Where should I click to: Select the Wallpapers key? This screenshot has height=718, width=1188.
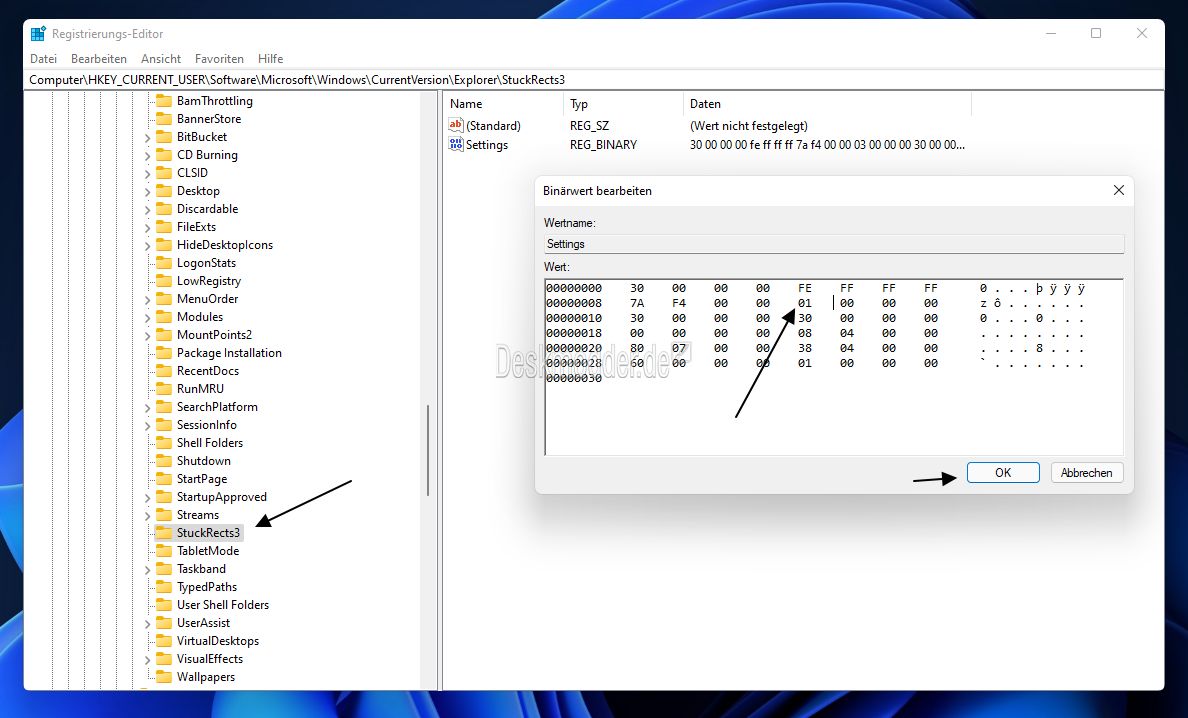coord(206,677)
